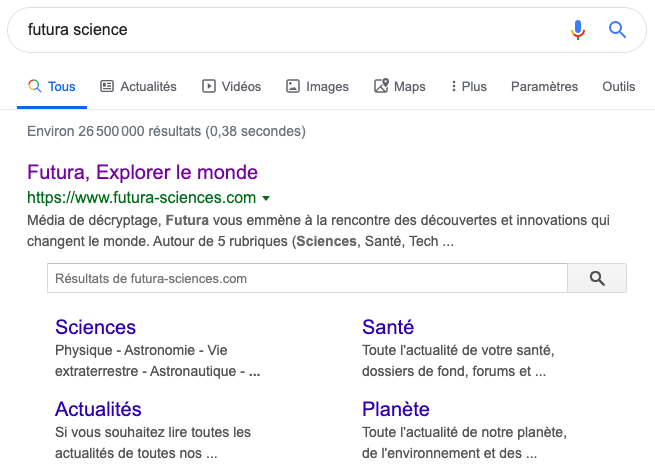Click the three-dot icon beside Plus
655x466 pixels.
454,86
